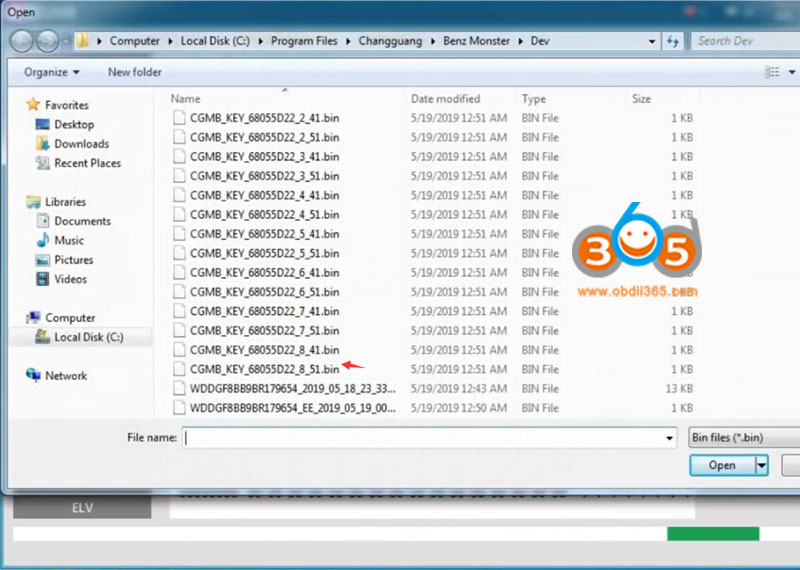
Task: Click the New folder toolbar button
Action: pos(133,72)
